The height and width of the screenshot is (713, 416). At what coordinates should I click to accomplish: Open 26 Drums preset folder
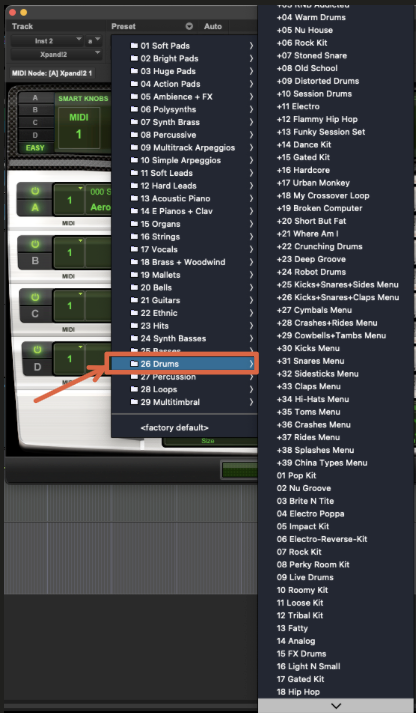pyautogui.click(x=185, y=364)
